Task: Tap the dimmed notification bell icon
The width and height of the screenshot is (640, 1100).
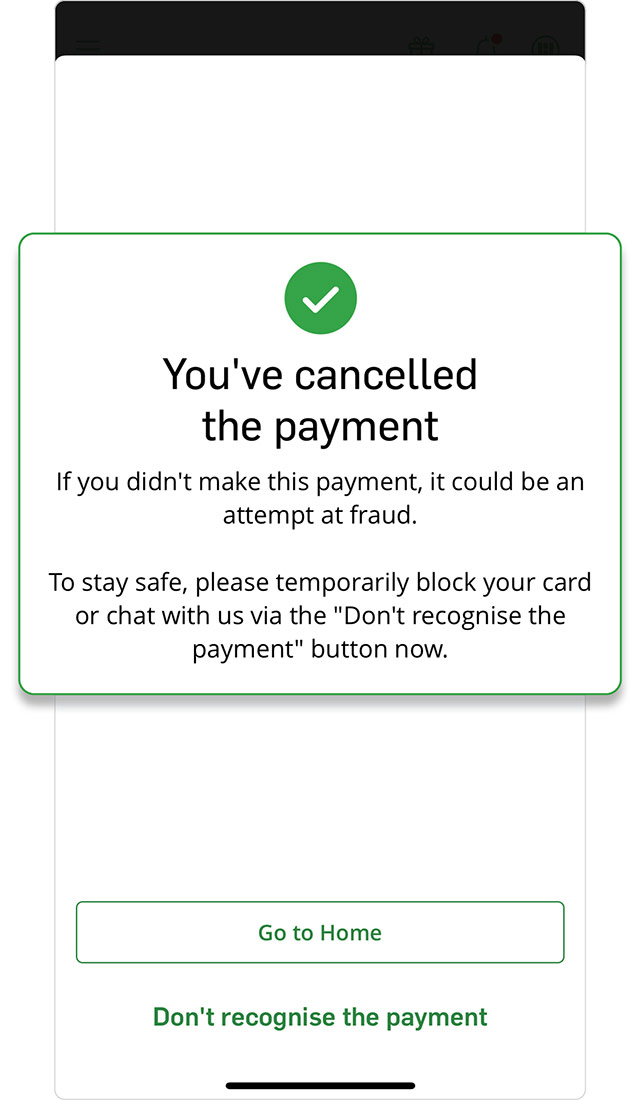Action: point(487,46)
